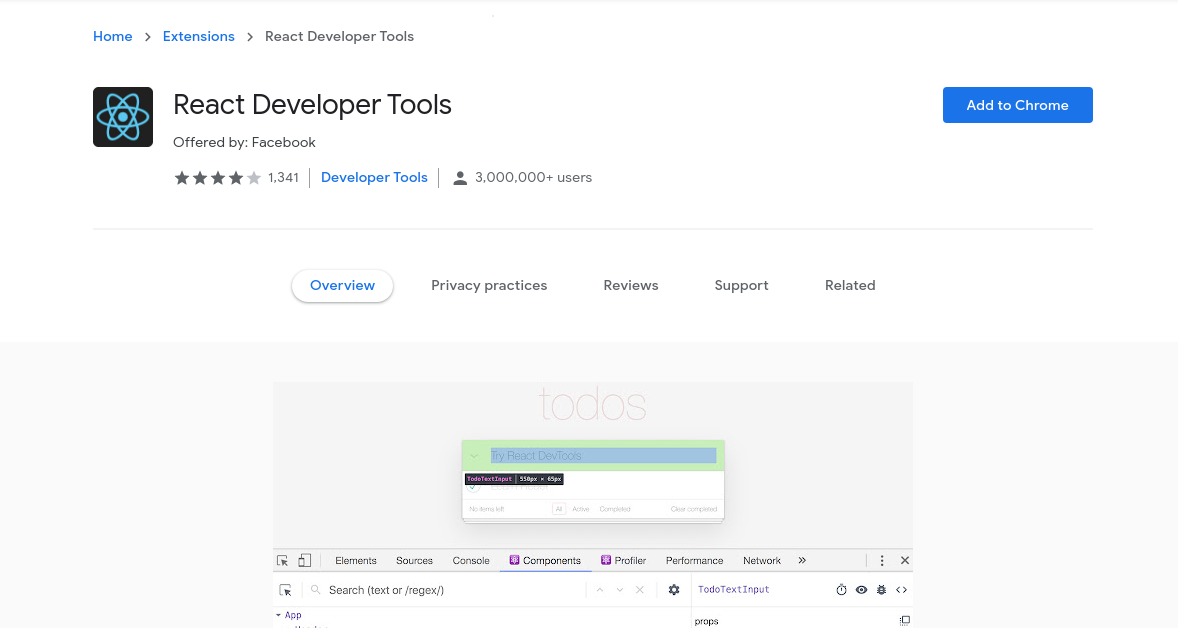1178x628 pixels.
Task: Click the React icon on Components tab
Action: click(515, 560)
